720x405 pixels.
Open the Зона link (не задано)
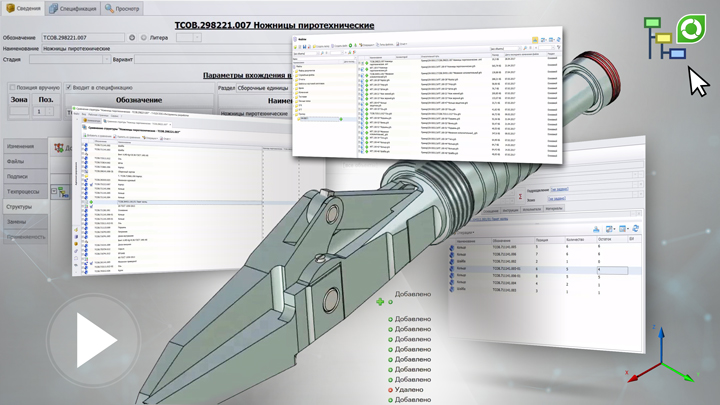[557, 199]
